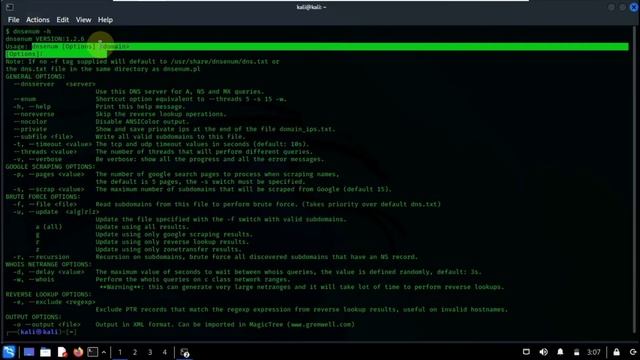Click 'Disable ANSIColor output.' description
Image resolution: width=640 pixels, height=360 pixels.
[x=142, y=122]
